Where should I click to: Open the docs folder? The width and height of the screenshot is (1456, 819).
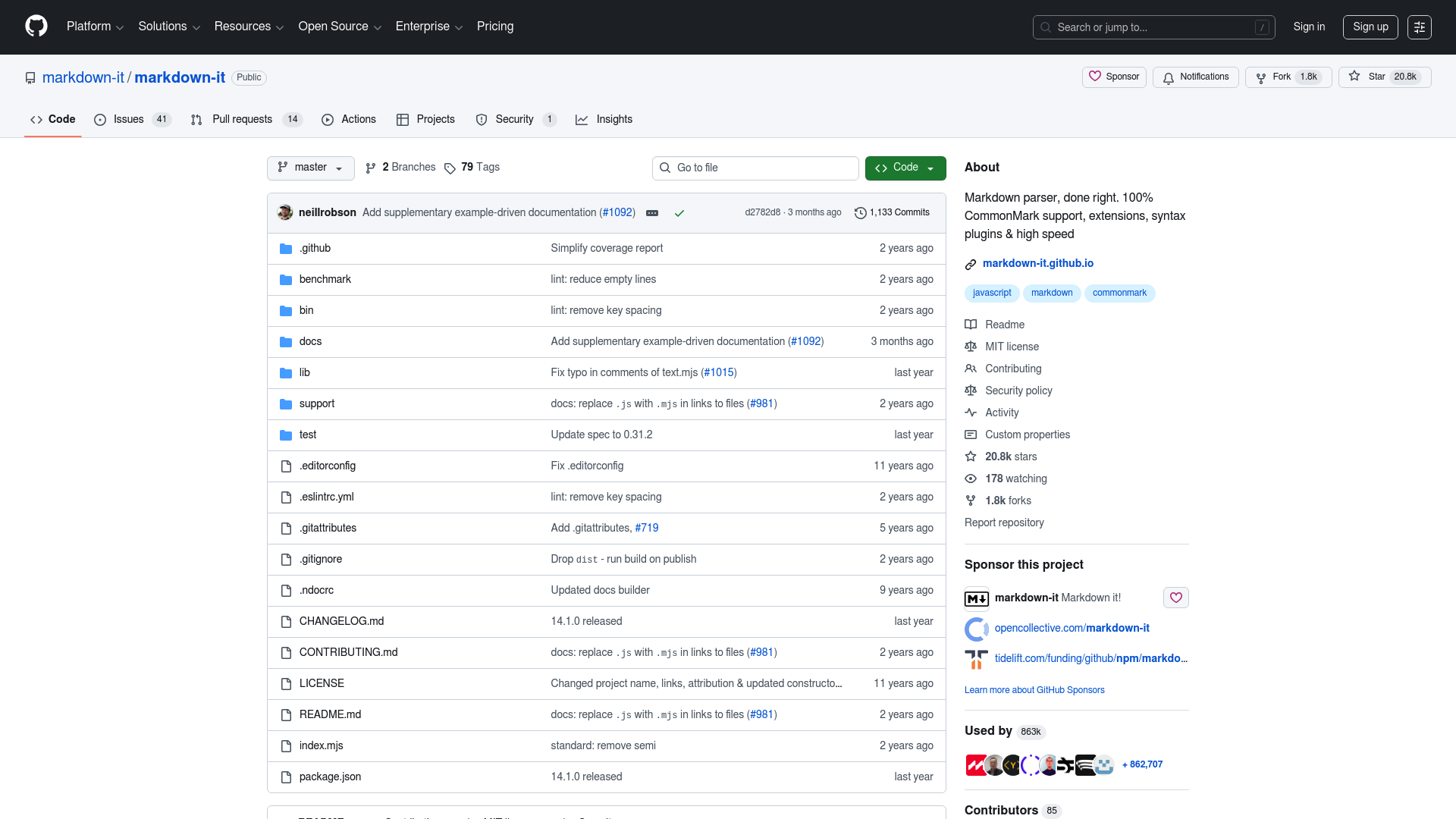[310, 342]
